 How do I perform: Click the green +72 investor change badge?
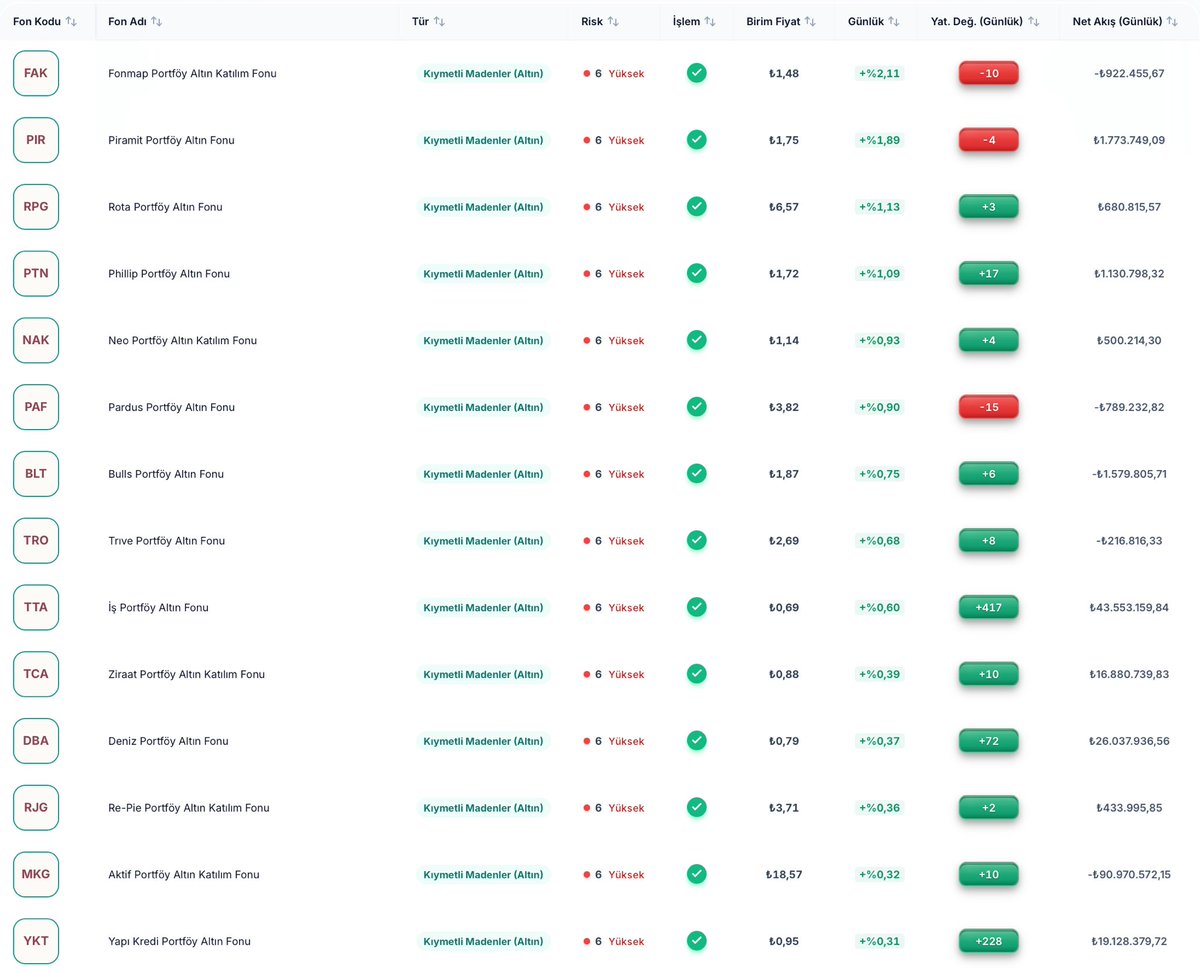click(x=988, y=741)
